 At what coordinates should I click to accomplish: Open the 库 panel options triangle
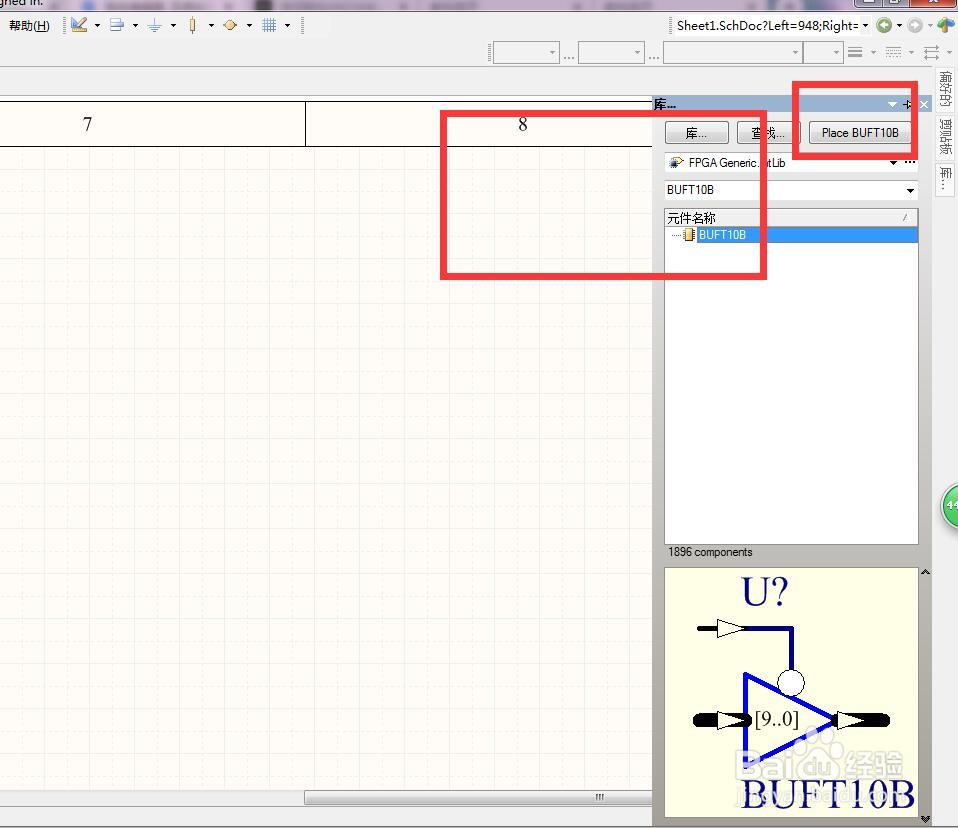(893, 104)
